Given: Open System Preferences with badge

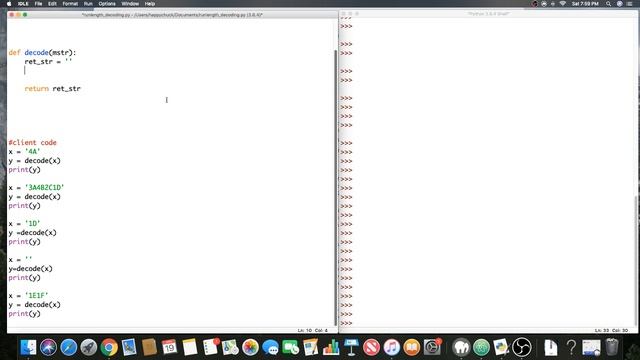Looking at the screenshot, I should tap(432, 347).
